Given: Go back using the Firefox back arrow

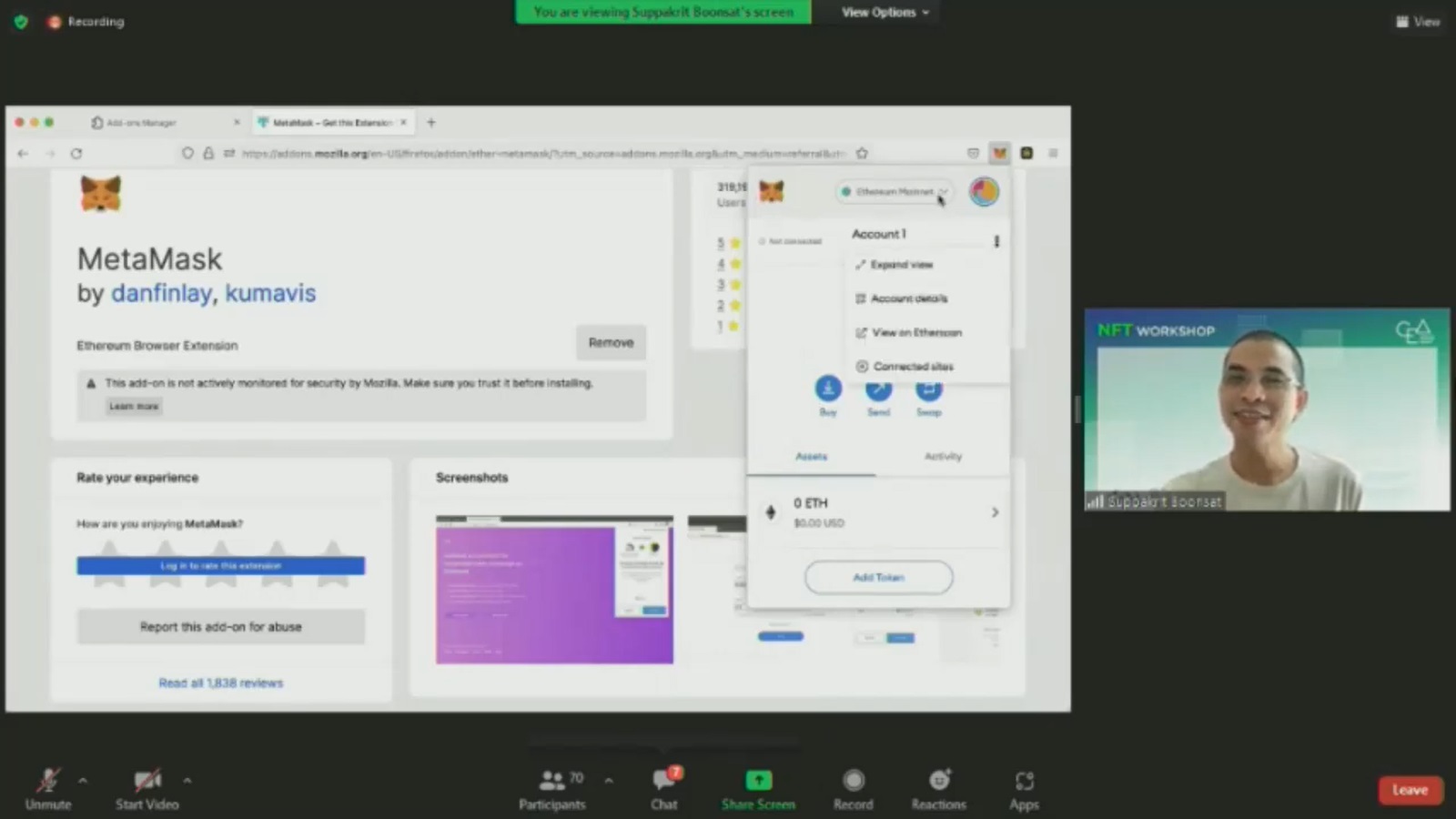Looking at the screenshot, I should click(x=23, y=153).
